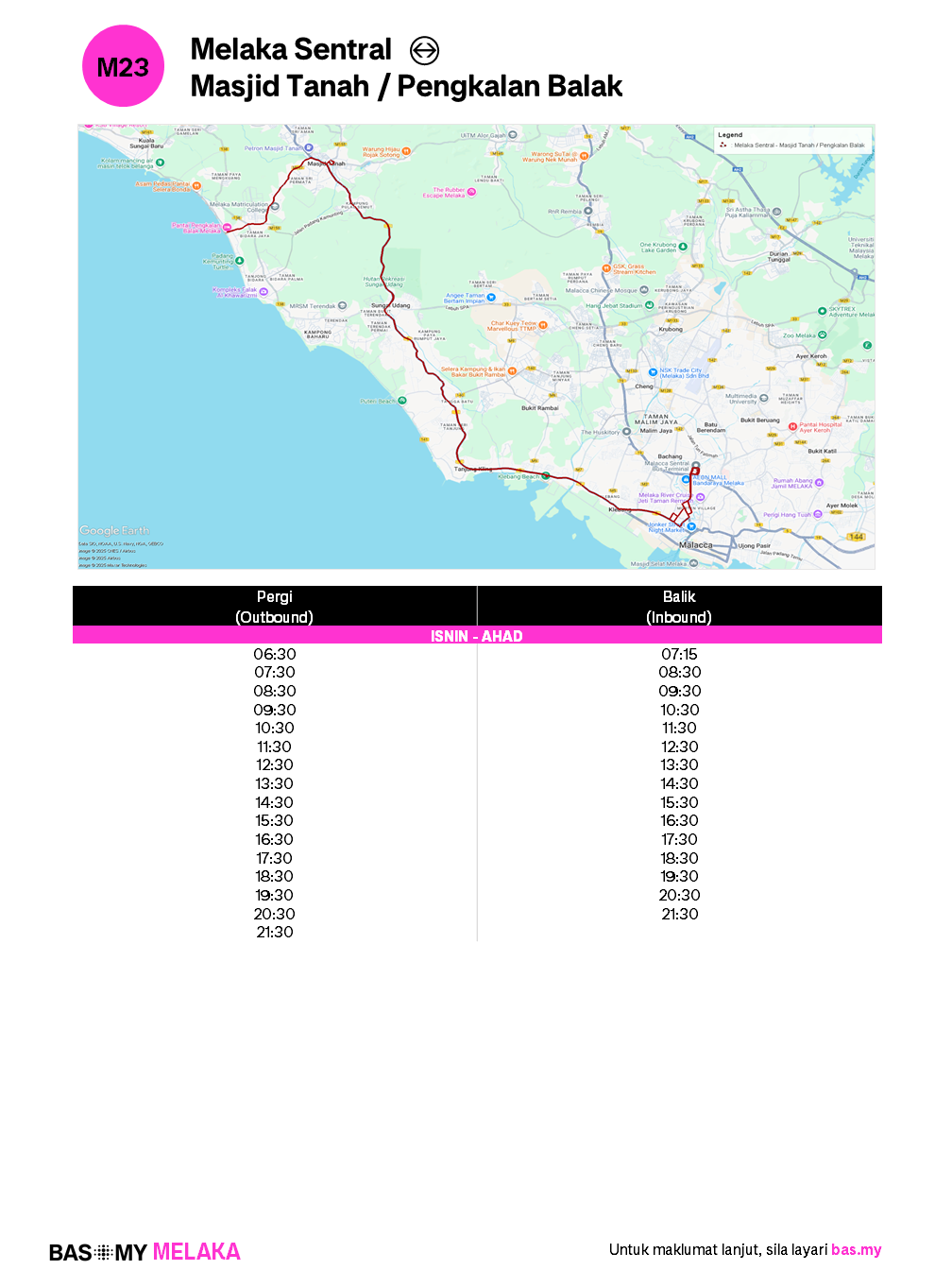Click the Klebang Beach map pin
Image resolution: width=952 pixels, height=1270 pixels.
[x=545, y=476]
